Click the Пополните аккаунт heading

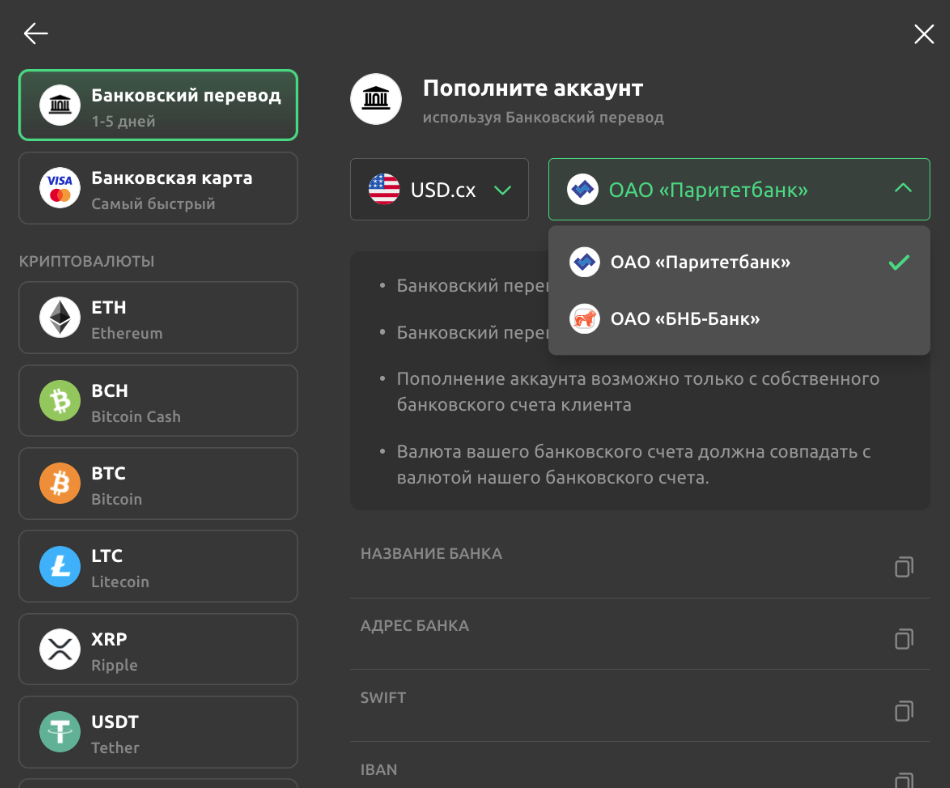click(533, 88)
